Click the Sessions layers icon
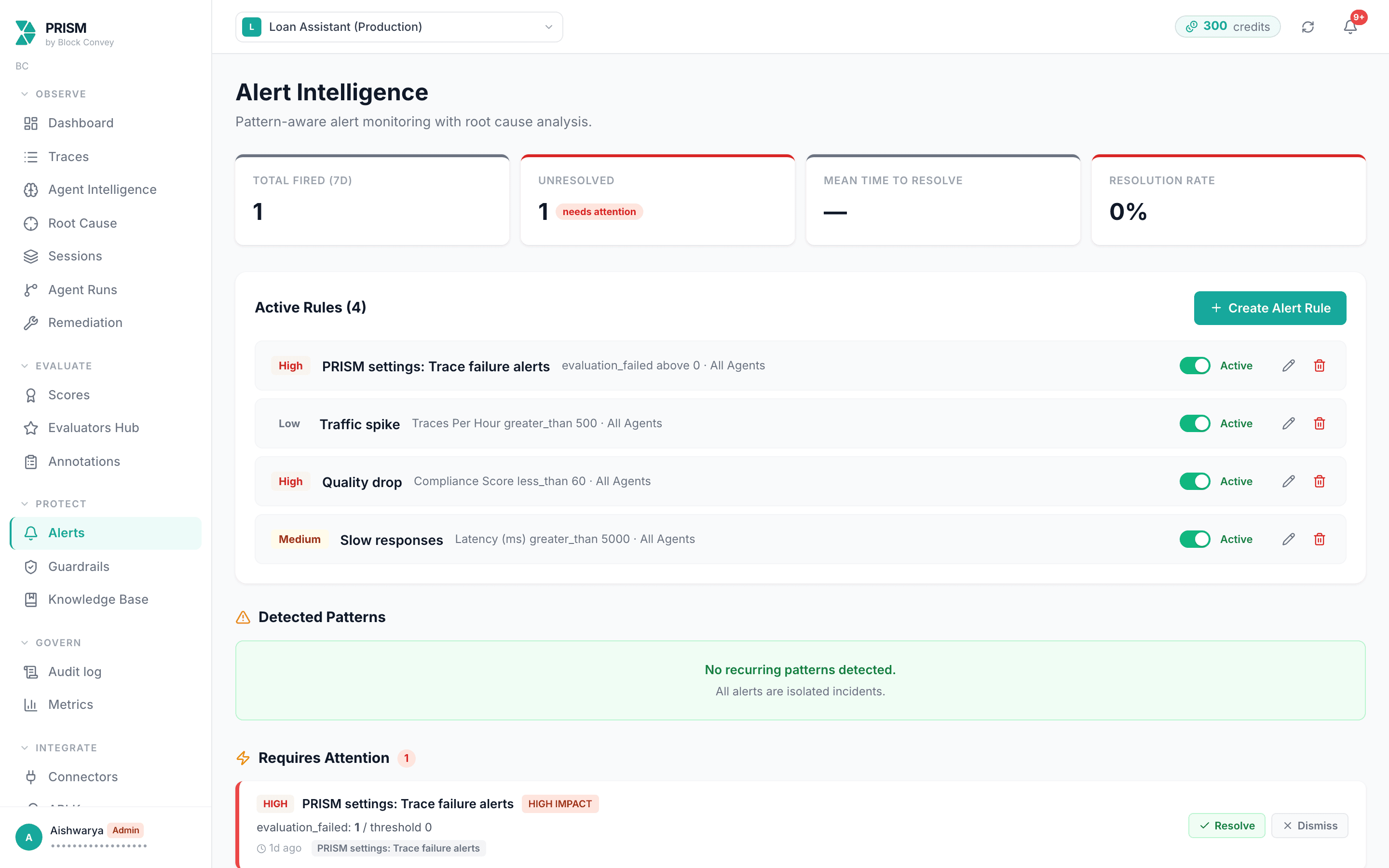 click(x=31, y=257)
